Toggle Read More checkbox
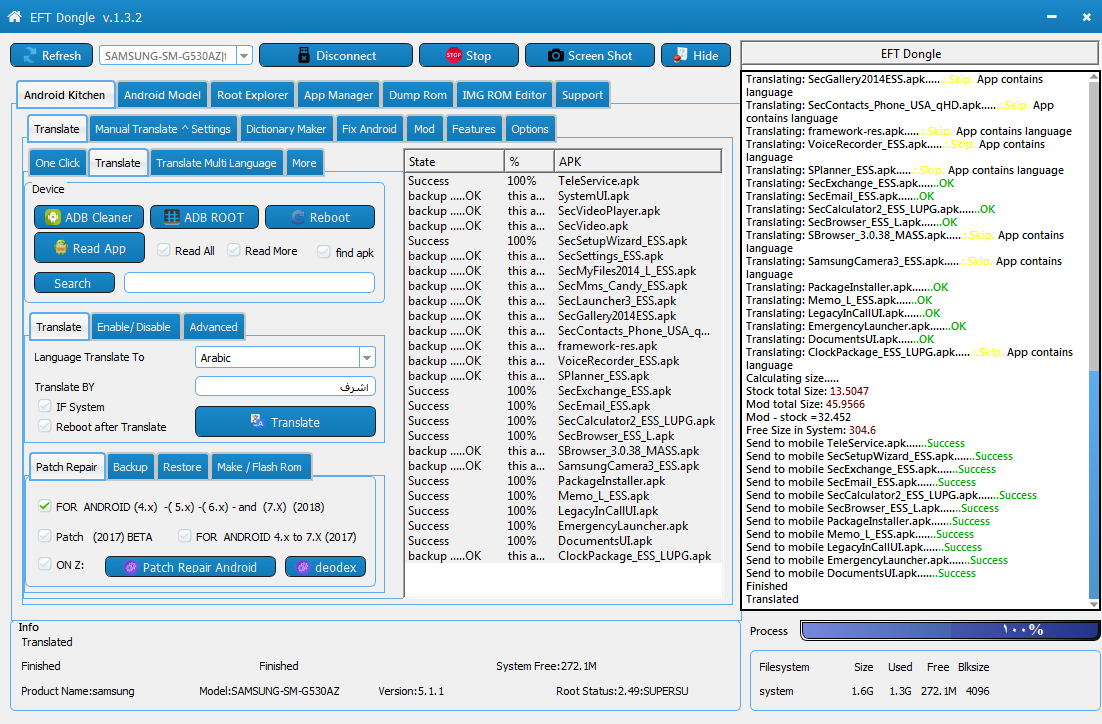 pyautogui.click(x=234, y=250)
